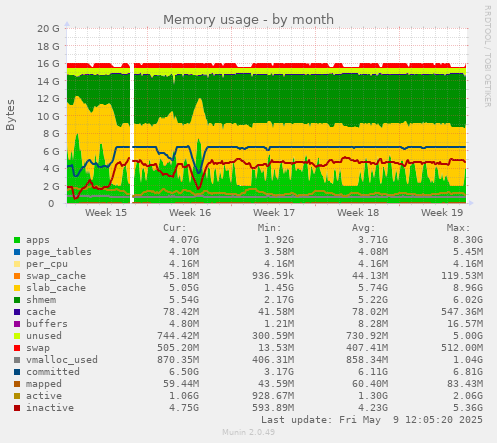Select the 'unused' legend label
Screen dimensions: 497x443
coord(44,336)
